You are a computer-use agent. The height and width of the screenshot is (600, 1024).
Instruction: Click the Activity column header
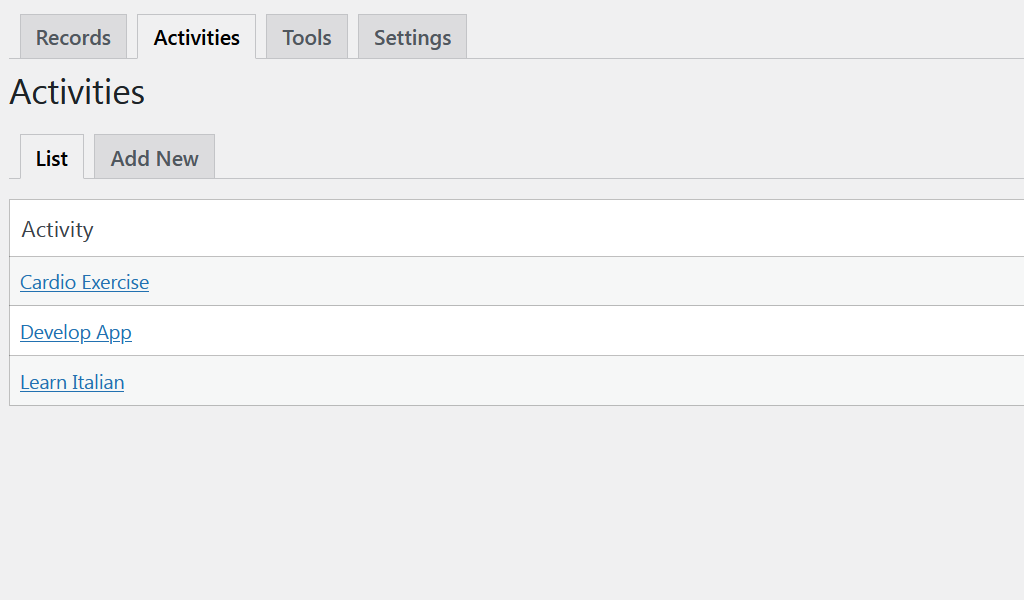coord(57,229)
